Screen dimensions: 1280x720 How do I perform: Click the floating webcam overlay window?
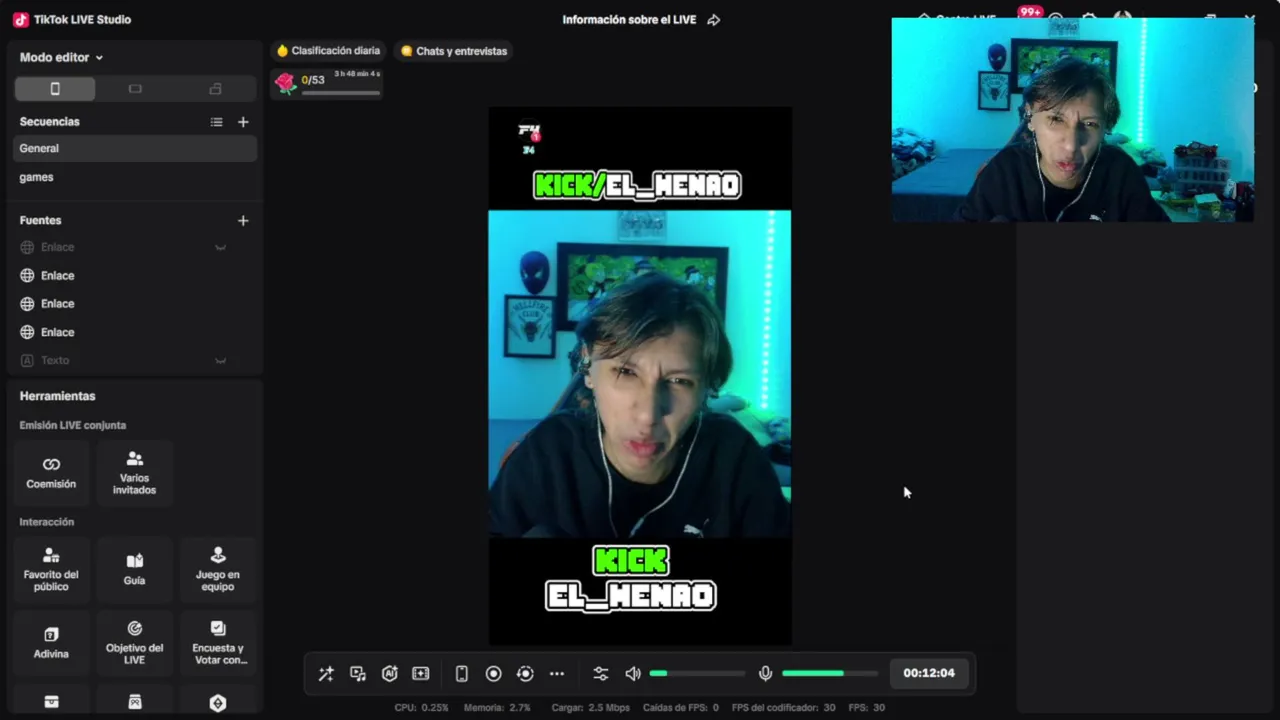[1072, 120]
